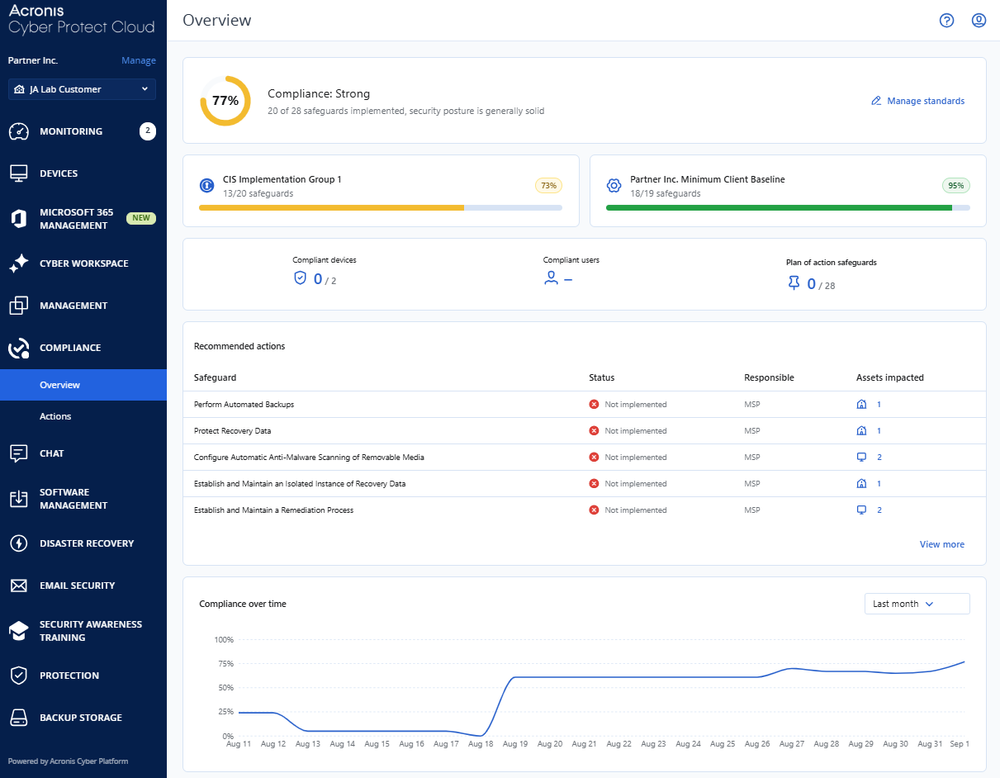Click the Email Security envelope icon
Screen dimensions: 1000x778
pos(18,585)
